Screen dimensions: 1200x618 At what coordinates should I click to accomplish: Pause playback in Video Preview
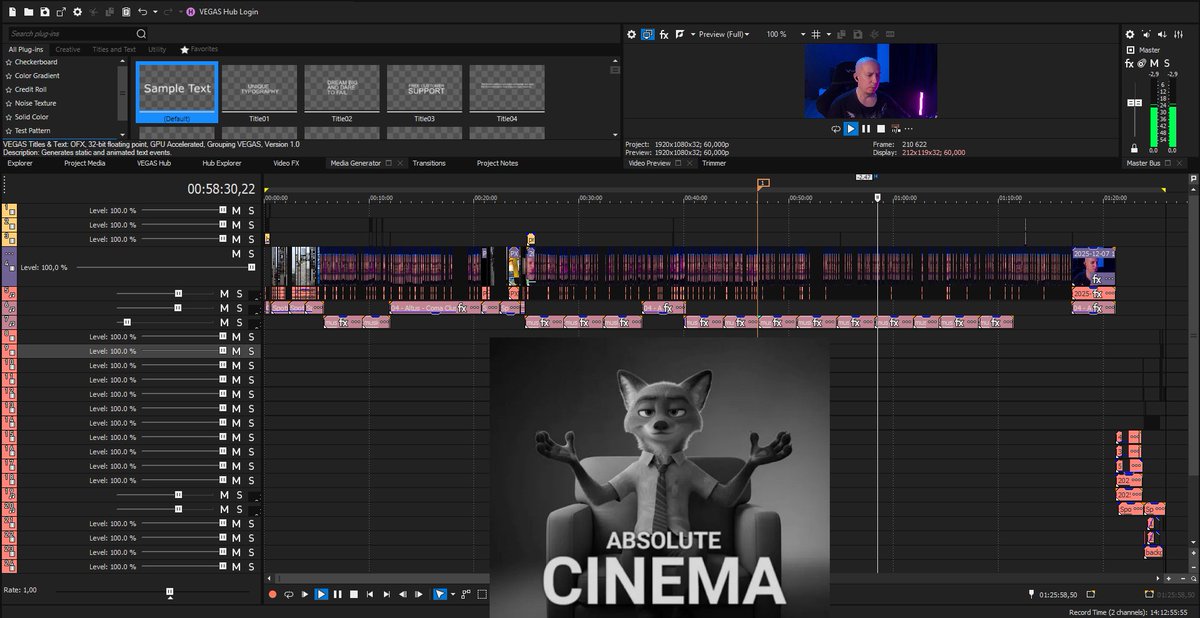[866, 128]
